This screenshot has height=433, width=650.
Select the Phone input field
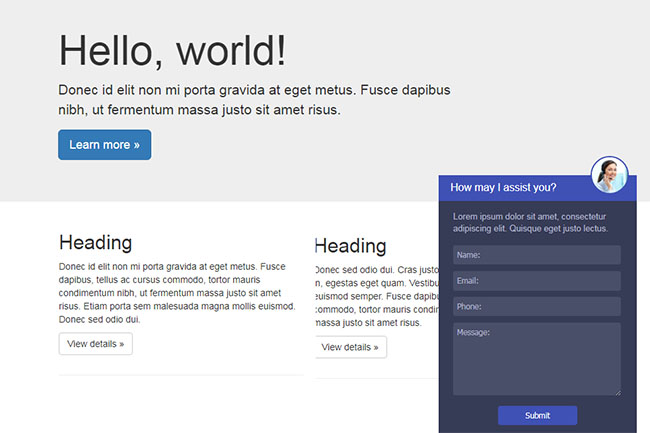[x=536, y=307]
